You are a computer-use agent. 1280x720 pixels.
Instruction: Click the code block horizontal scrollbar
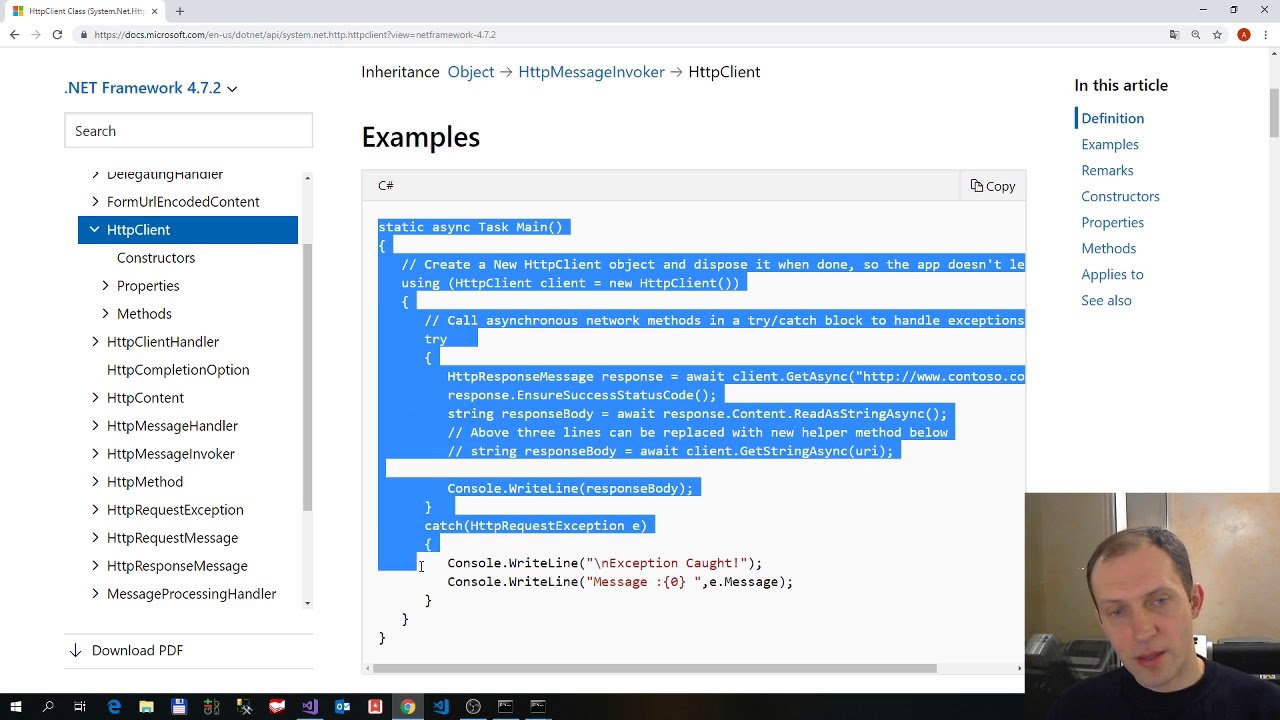655,668
